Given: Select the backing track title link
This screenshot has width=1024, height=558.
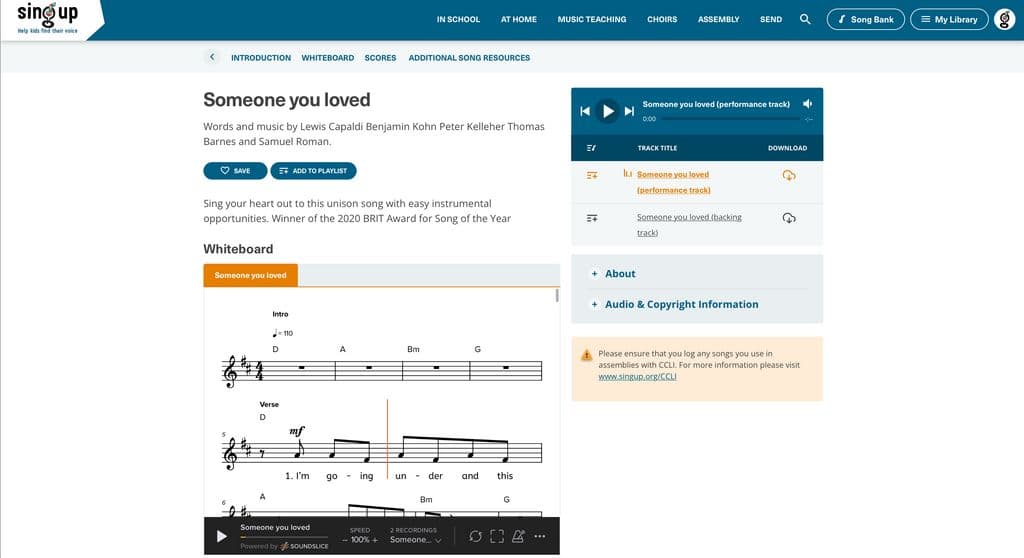Looking at the screenshot, I should pos(689,225).
